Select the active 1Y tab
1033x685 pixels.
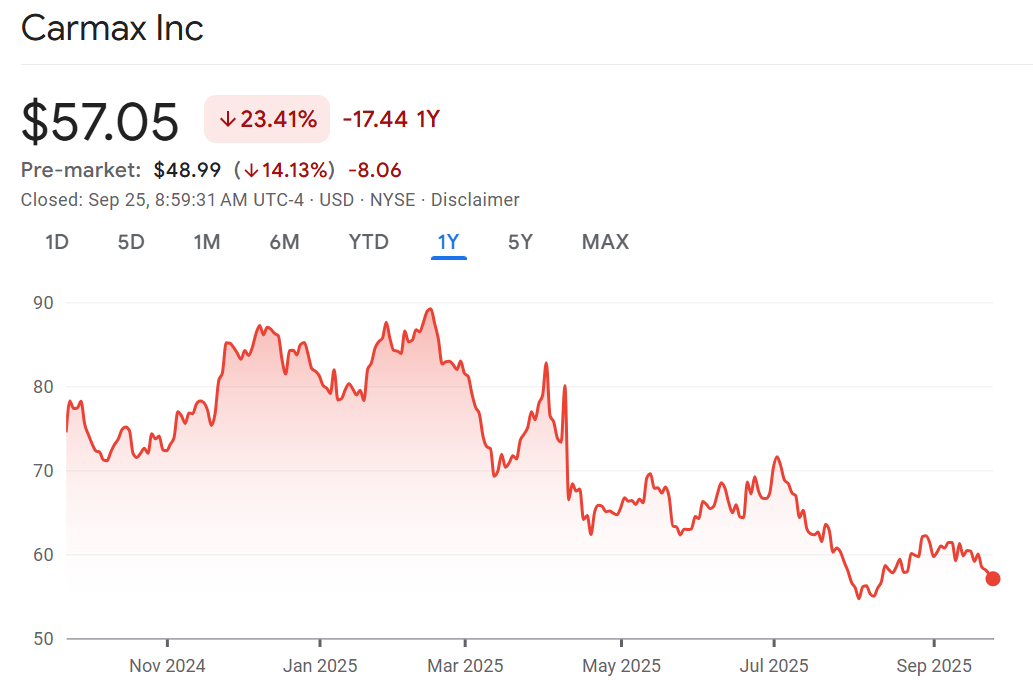pyautogui.click(x=448, y=242)
